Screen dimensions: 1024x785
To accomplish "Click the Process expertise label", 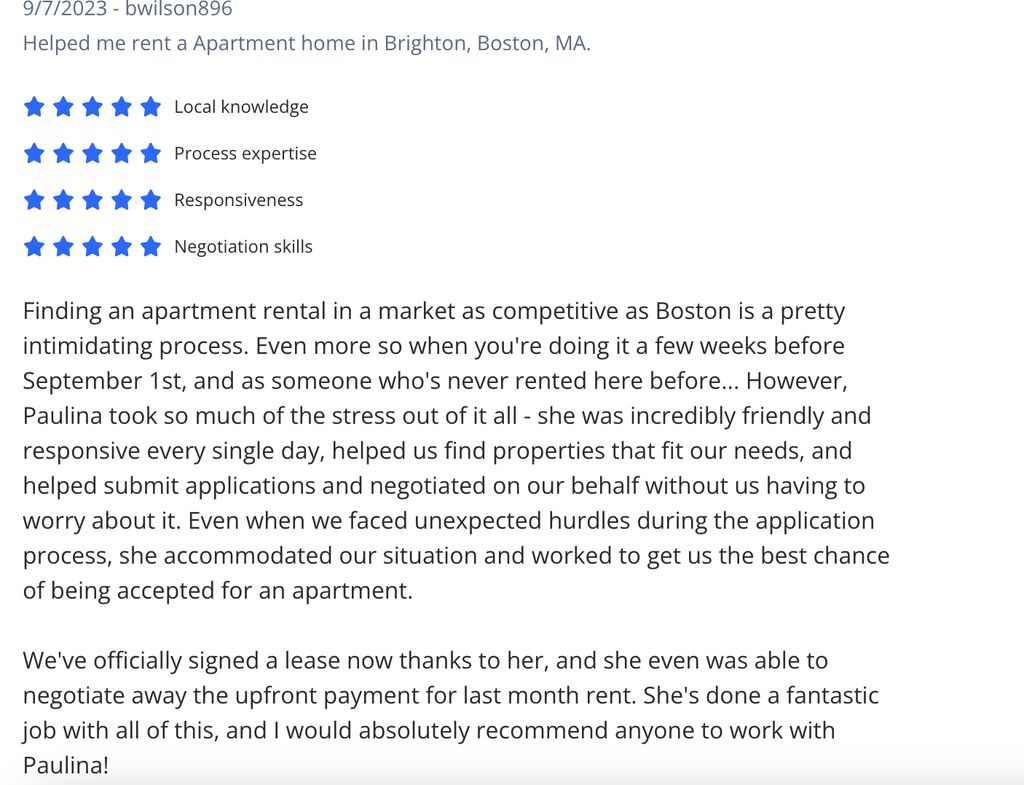I will coord(245,153).
